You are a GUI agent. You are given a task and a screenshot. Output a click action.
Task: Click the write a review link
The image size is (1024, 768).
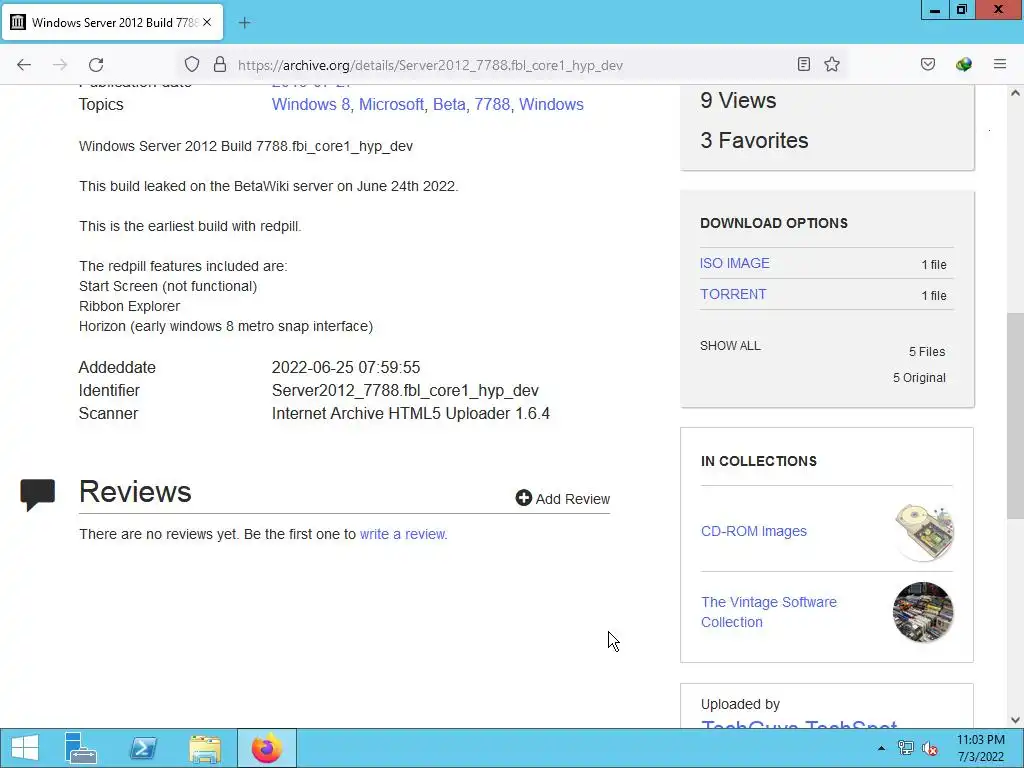click(x=402, y=534)
